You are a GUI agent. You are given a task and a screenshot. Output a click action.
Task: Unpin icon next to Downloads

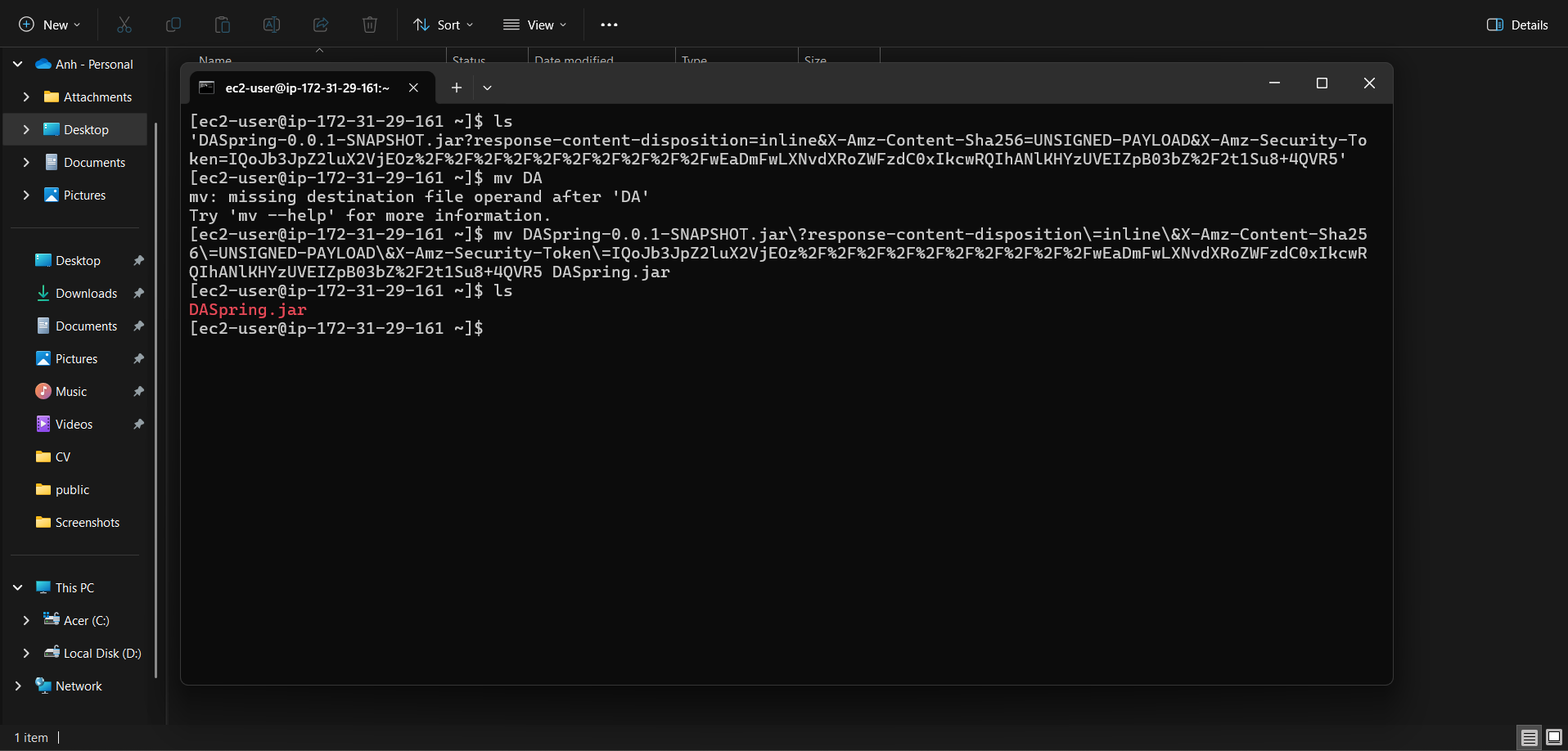click(138, 293)
